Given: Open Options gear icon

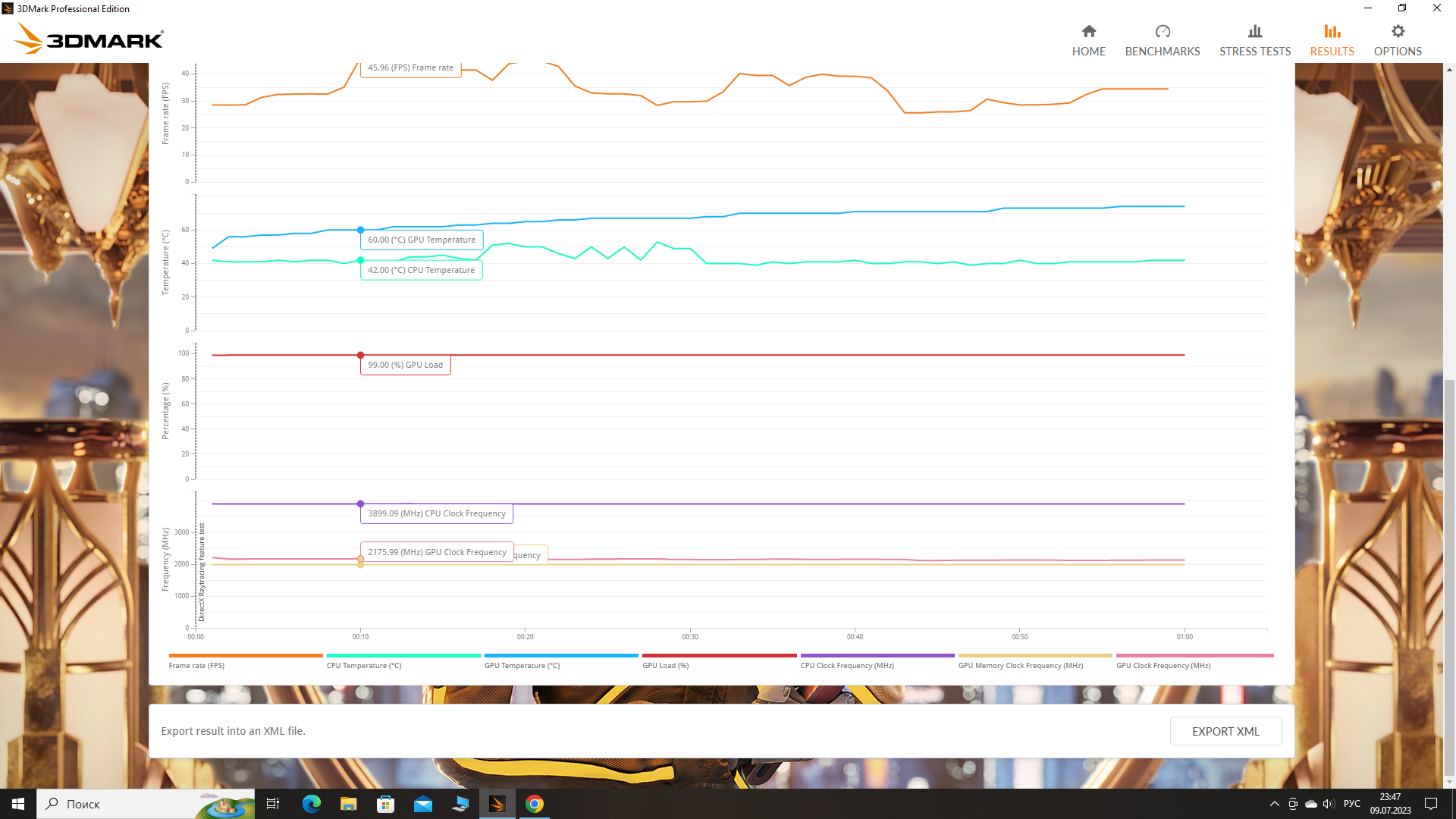Looking at the screenshot, I should [1397, 31].
